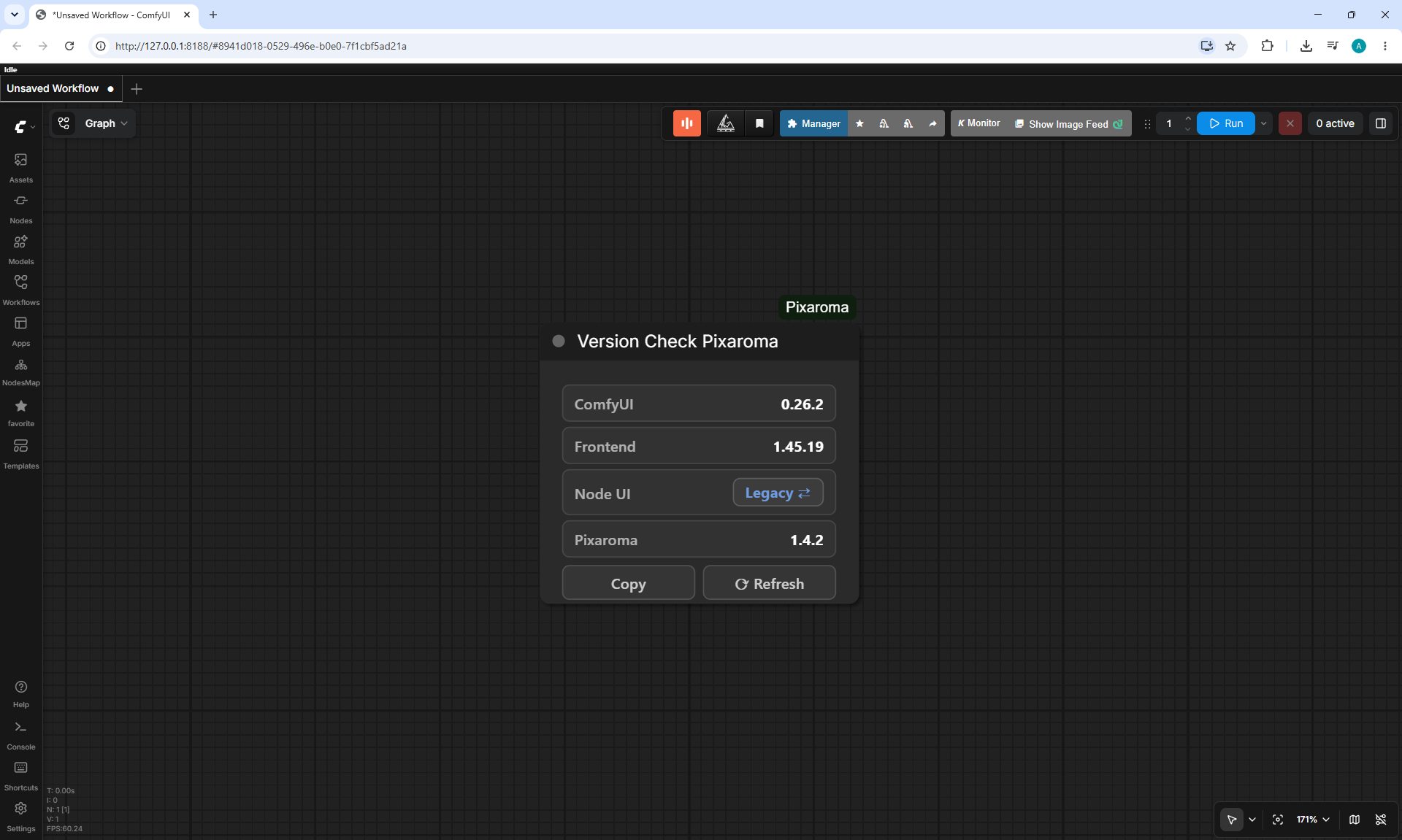Decrease the batch count with the down arrow

[x=1188, y=130]
